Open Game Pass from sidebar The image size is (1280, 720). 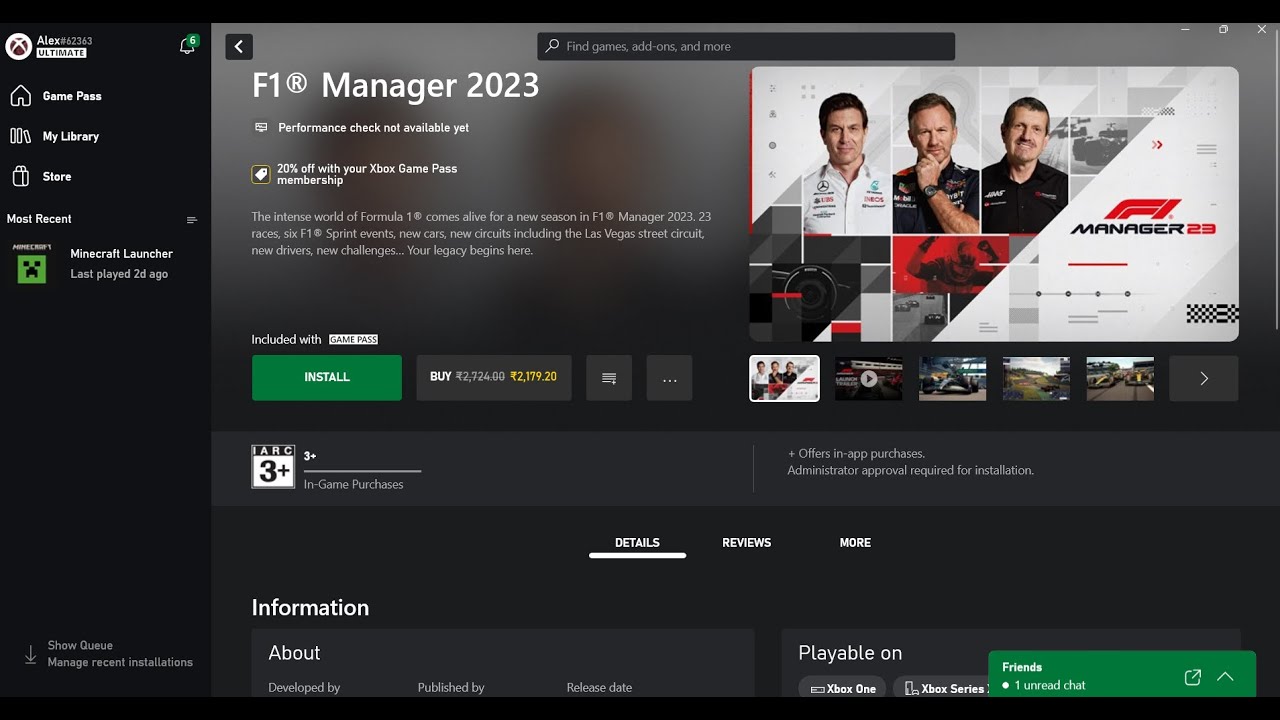72,96
